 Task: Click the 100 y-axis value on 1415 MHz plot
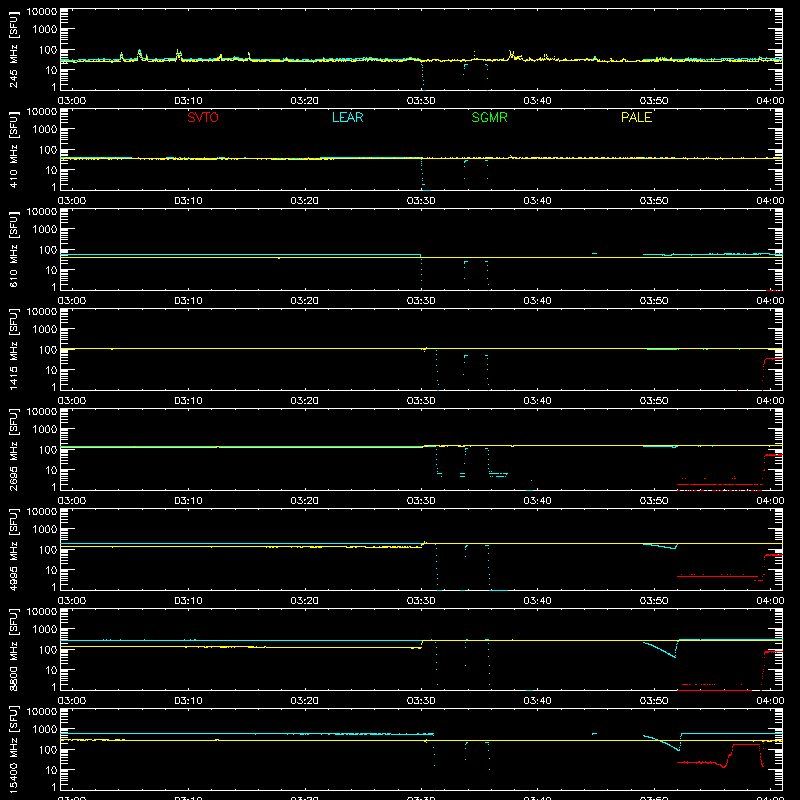click(x=48, y=350)
